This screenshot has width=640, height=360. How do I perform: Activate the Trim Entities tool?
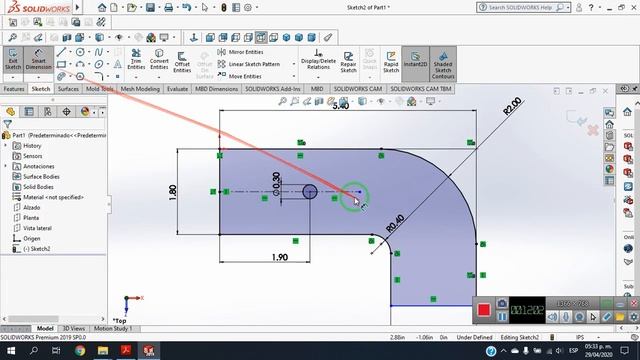pos(136,60)
